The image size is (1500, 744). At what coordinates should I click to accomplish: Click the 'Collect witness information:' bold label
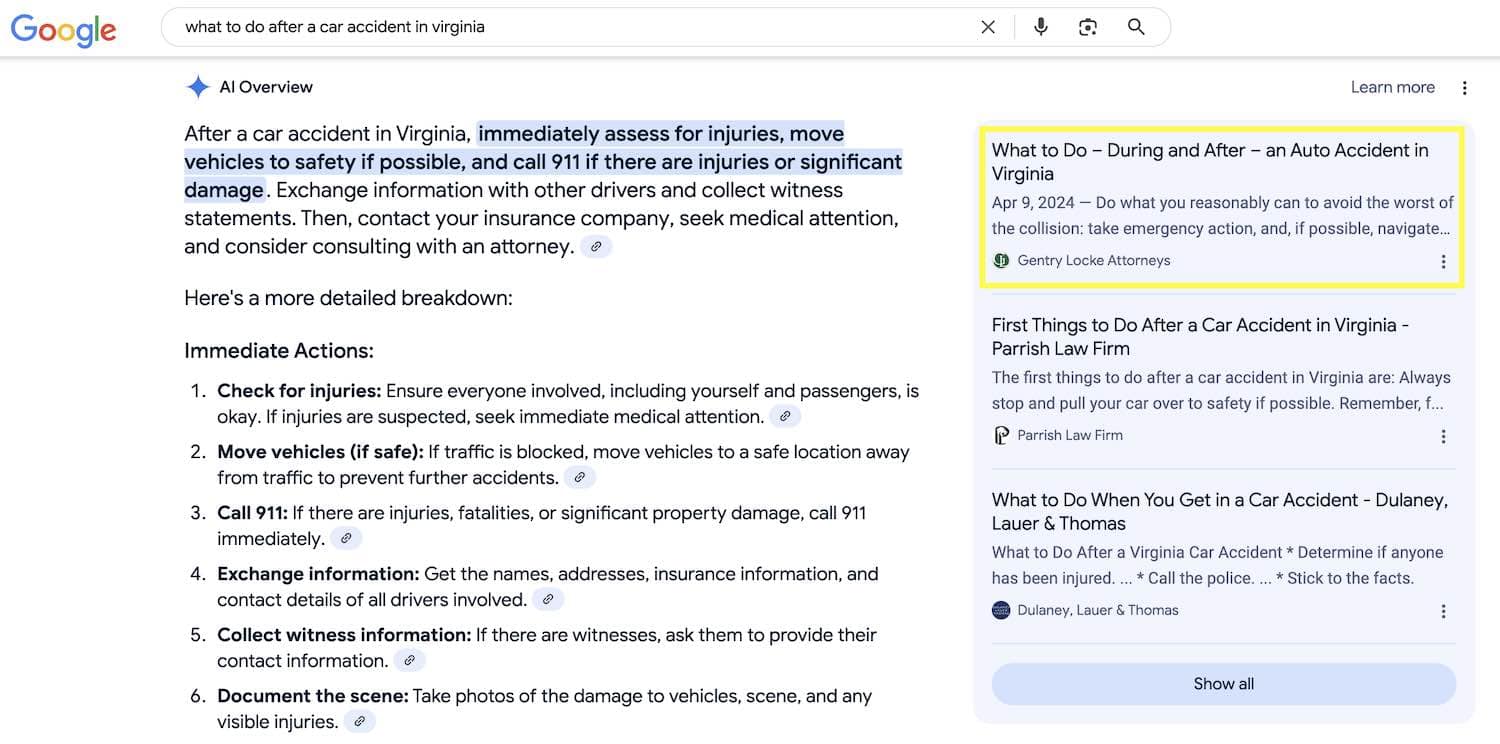click(344, 635)
